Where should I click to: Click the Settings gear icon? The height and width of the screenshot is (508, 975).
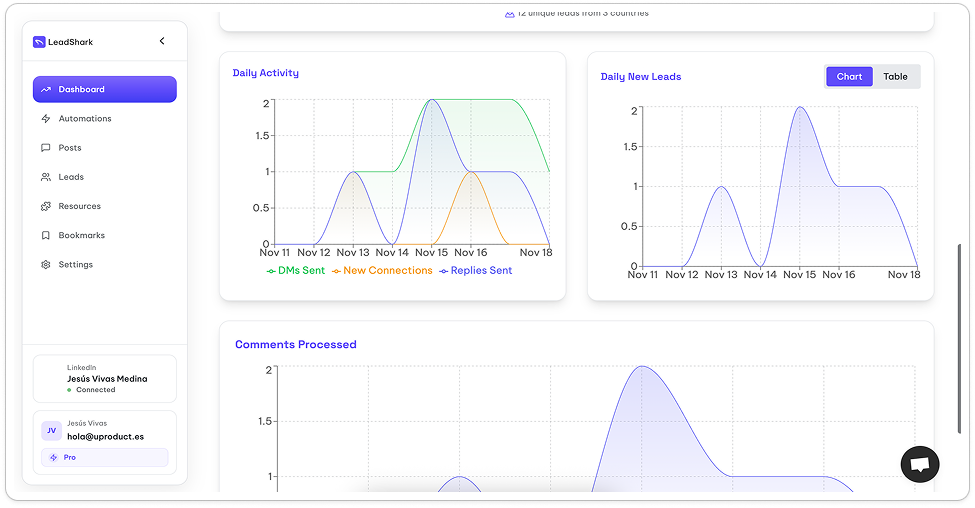[x=45, y=265]
